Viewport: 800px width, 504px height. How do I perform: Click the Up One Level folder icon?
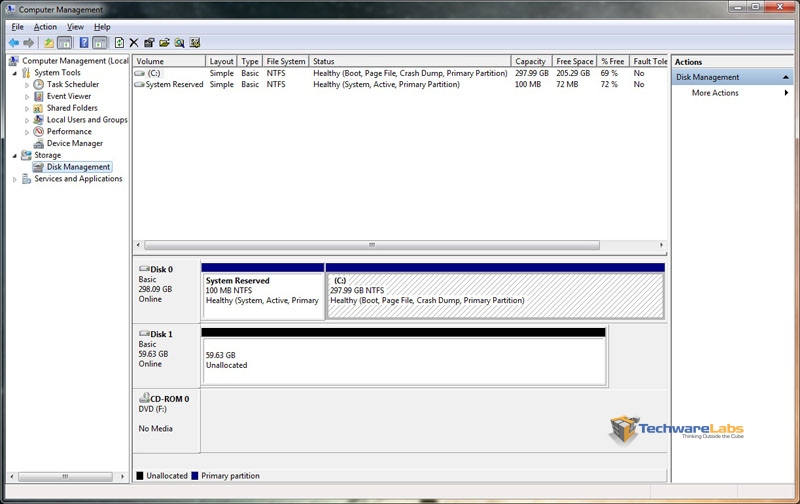(48, 43)
